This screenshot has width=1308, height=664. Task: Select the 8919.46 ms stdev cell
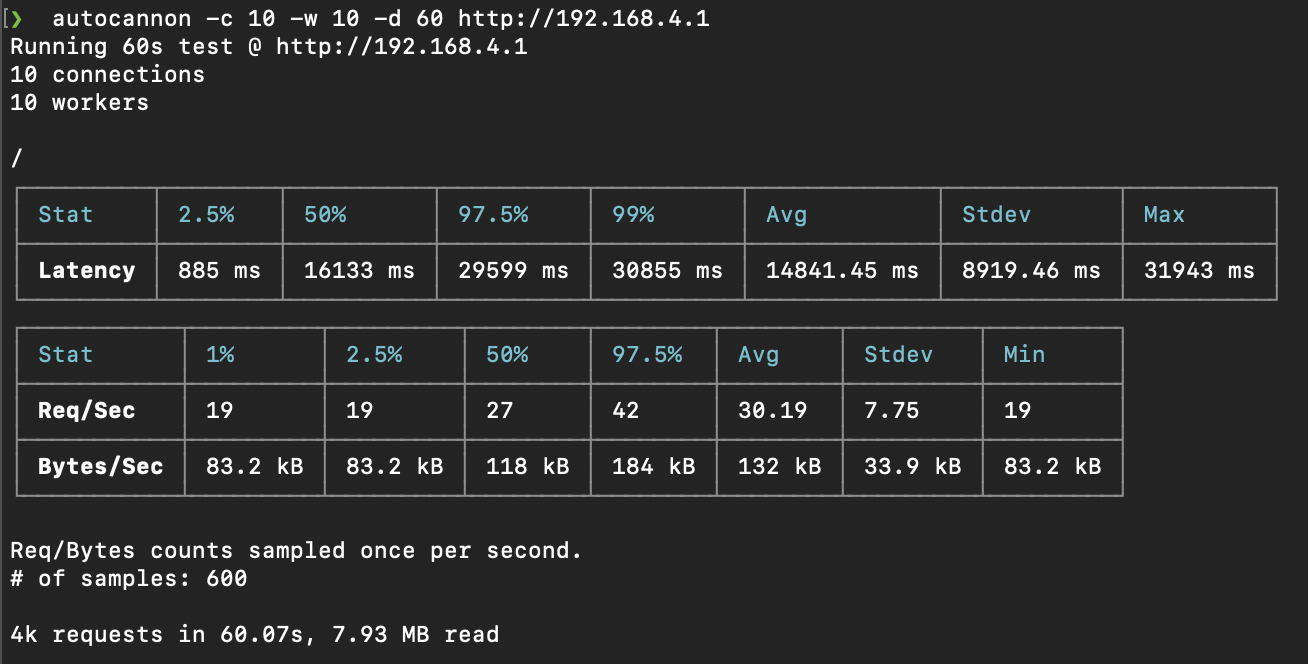(x=1031, y=271)
